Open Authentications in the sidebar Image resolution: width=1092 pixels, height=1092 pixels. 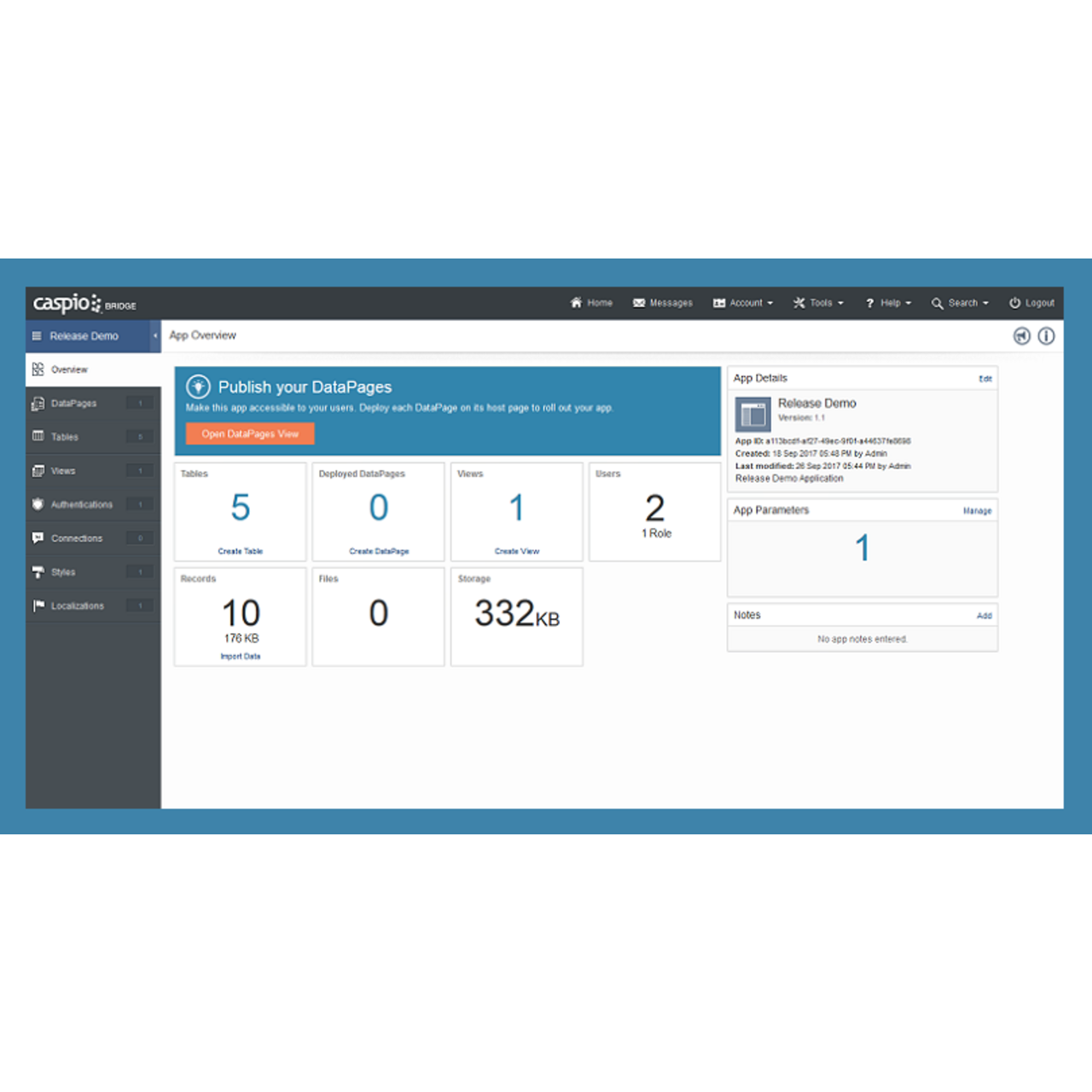tap(81, 504)
